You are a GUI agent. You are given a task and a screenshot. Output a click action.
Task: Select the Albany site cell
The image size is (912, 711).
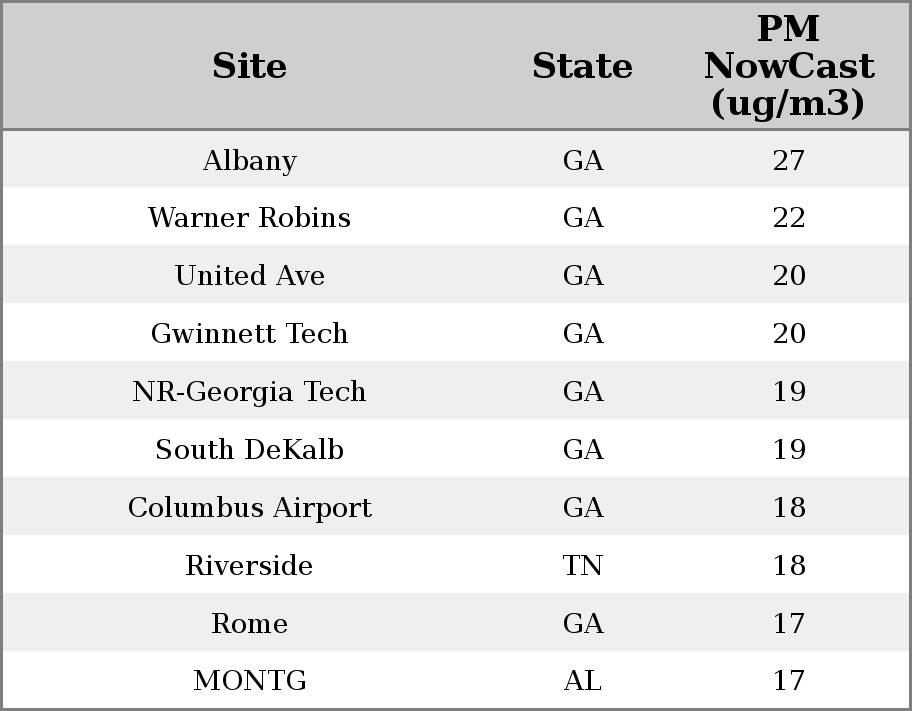click(x=249, y=160)
